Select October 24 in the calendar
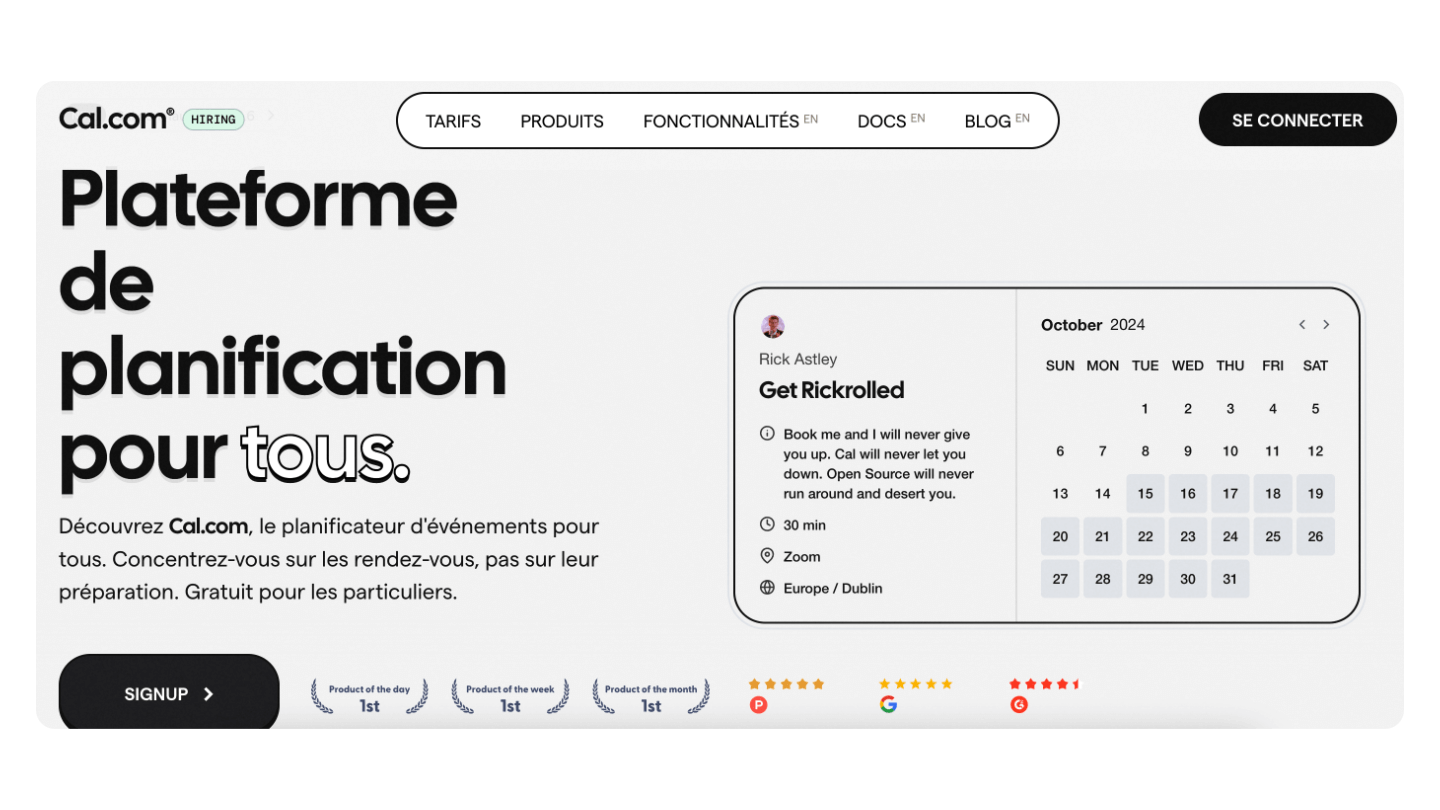Image resolution: width=1440 pixels, height=810 pixels. pos(1230,536)
